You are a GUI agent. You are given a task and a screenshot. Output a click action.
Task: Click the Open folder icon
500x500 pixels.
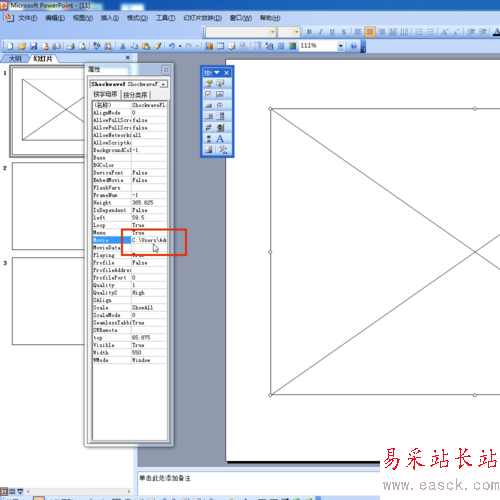(x=22, y=46)
